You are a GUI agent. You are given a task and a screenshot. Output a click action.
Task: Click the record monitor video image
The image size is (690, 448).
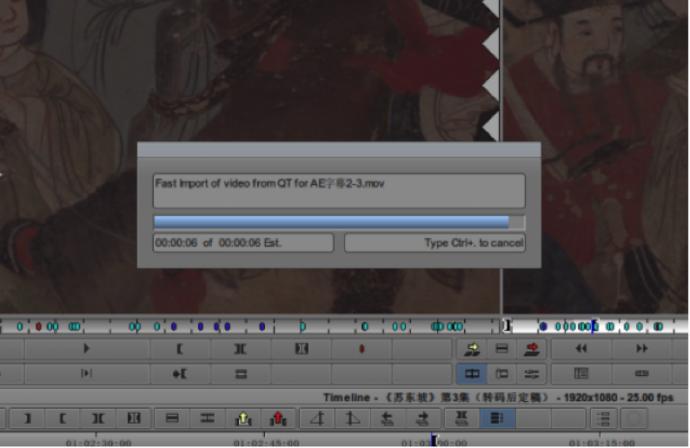(x=596, y=157)
